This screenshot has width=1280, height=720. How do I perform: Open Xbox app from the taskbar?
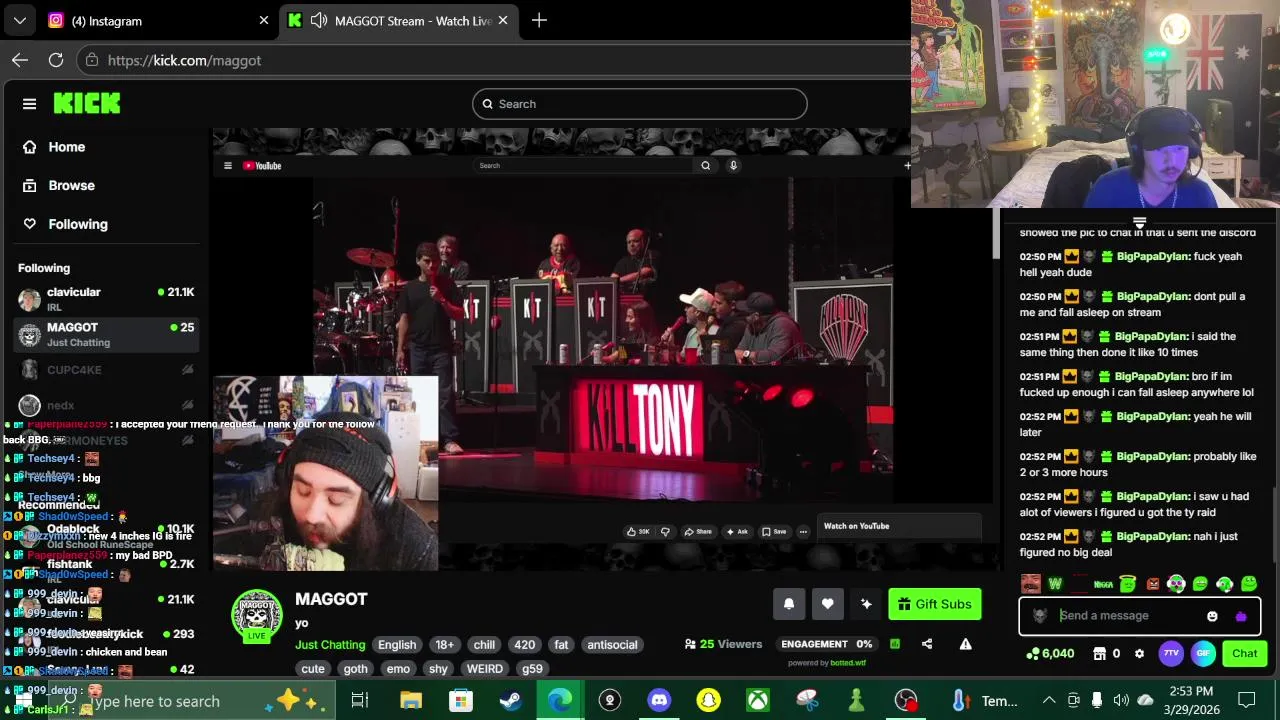757,700
